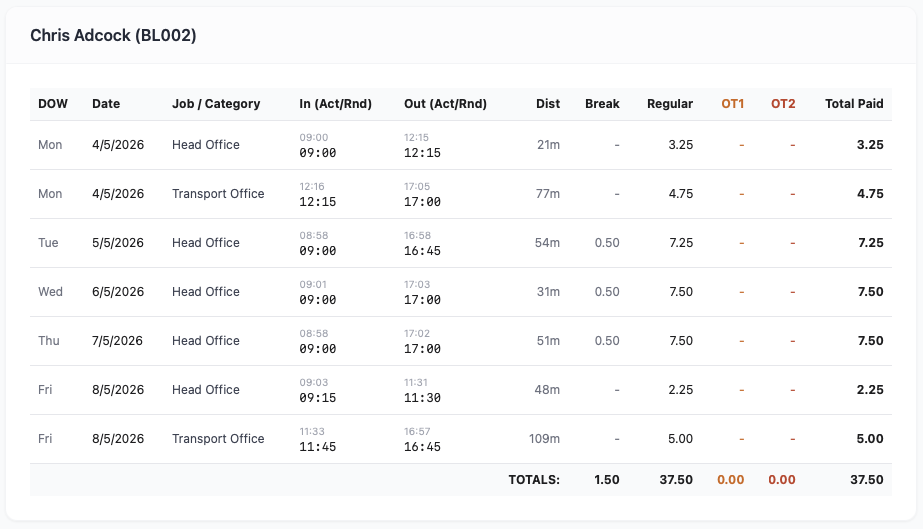This screenshot has height=529, width=923.
Task: Click the Break column header
Action: [x=602, y=104]
